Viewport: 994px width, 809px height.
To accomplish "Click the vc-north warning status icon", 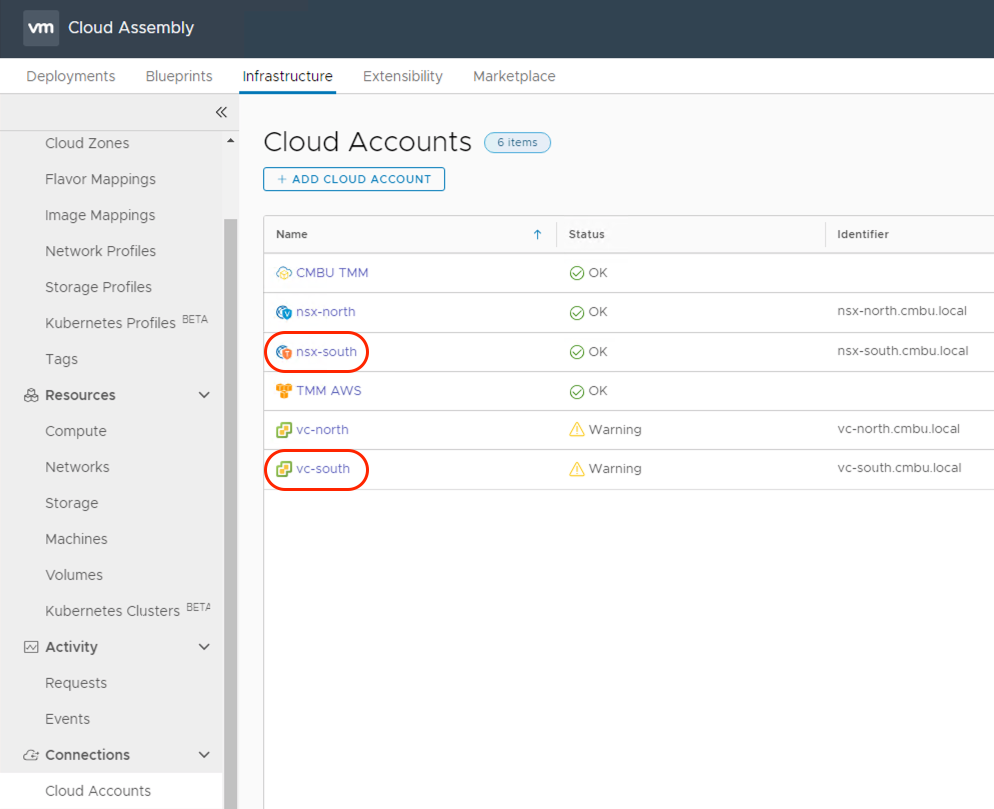I will 576,430.
